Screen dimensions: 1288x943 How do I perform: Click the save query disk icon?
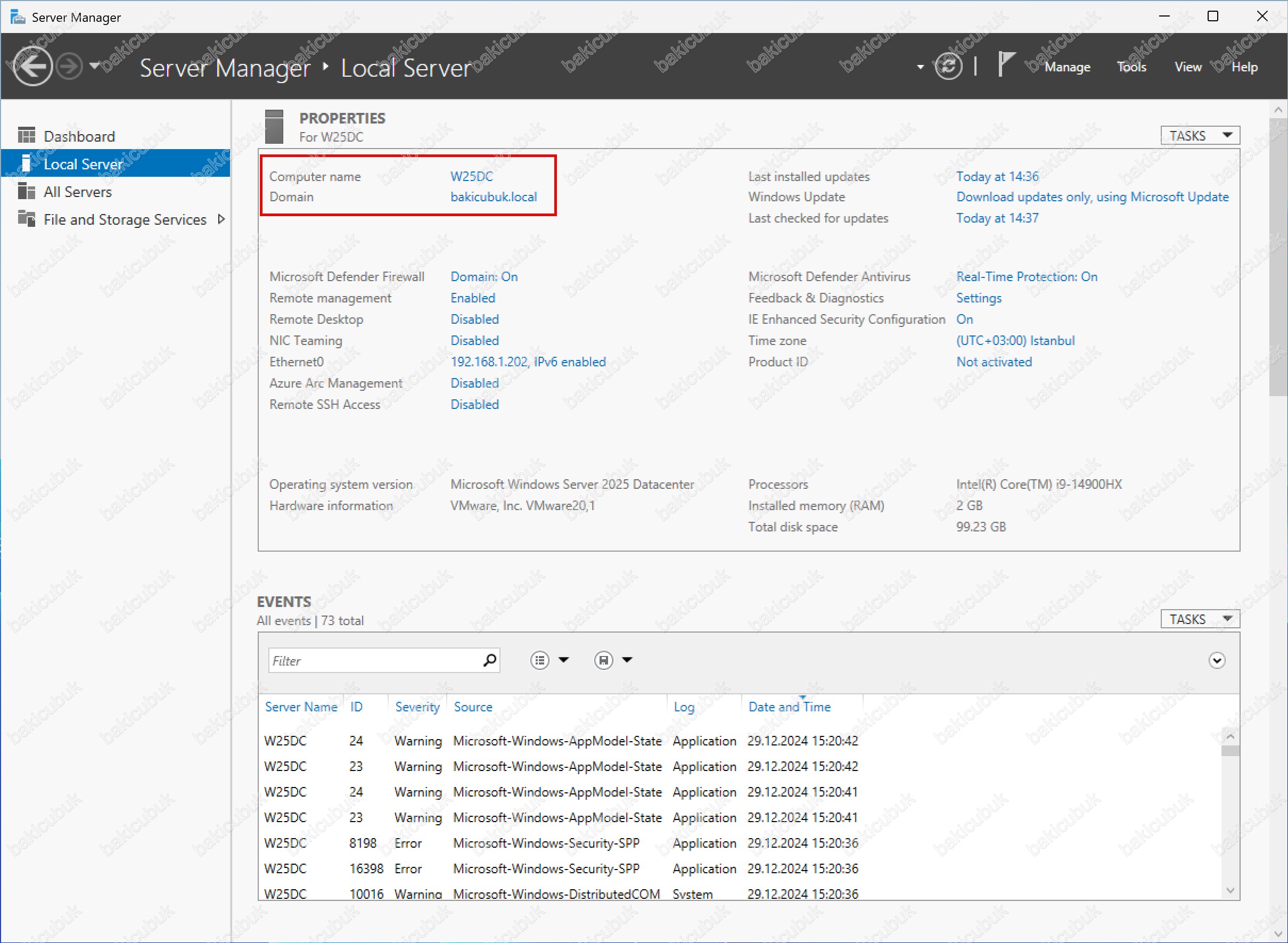603,660
